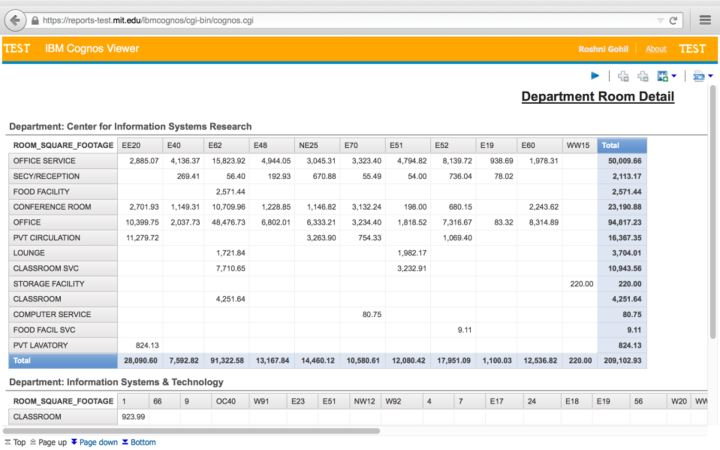This screenshot has height=450, width=720.
Task: Click the view format icon in Cognos toolbar
Action: pyautogui.click(x=697, y=76)
